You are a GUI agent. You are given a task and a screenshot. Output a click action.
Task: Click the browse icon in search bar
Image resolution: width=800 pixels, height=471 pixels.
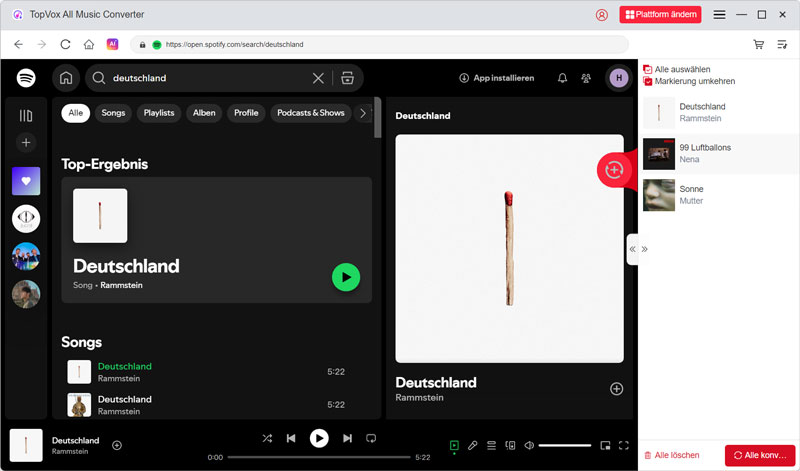[x=347, y=78]
